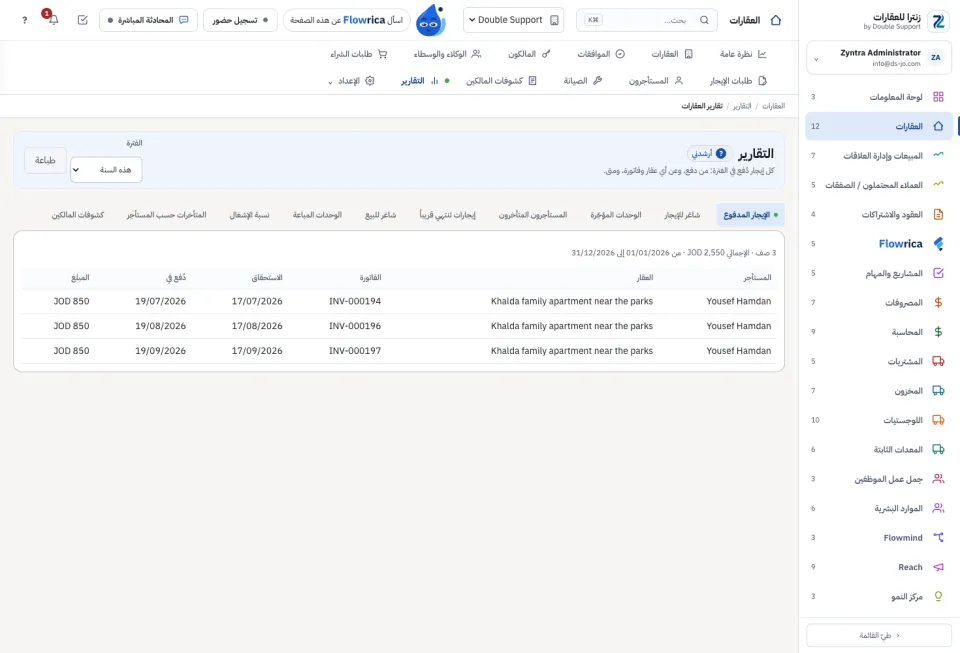Click invoice number INV-000197
The width and height of the screenshot is (960, 653).
(x=355, y=351)
